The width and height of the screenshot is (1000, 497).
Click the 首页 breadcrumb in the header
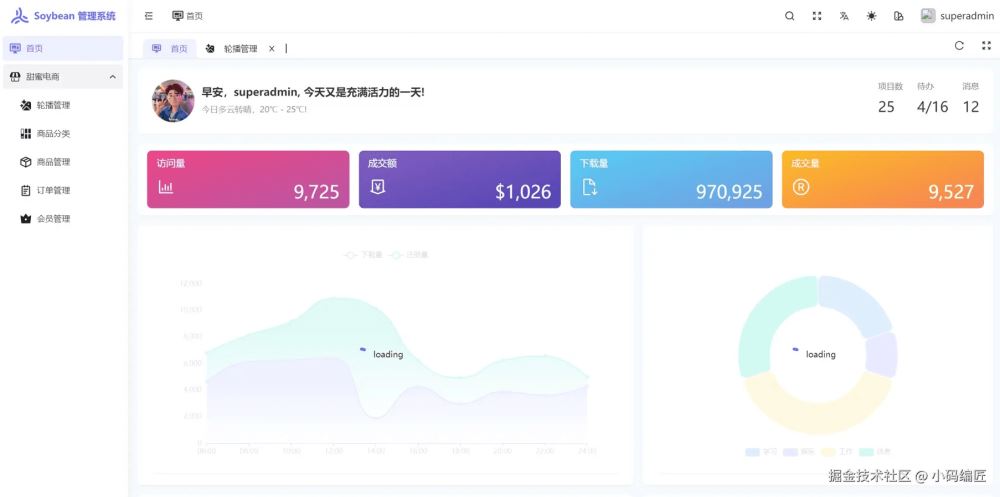(187, 16)
